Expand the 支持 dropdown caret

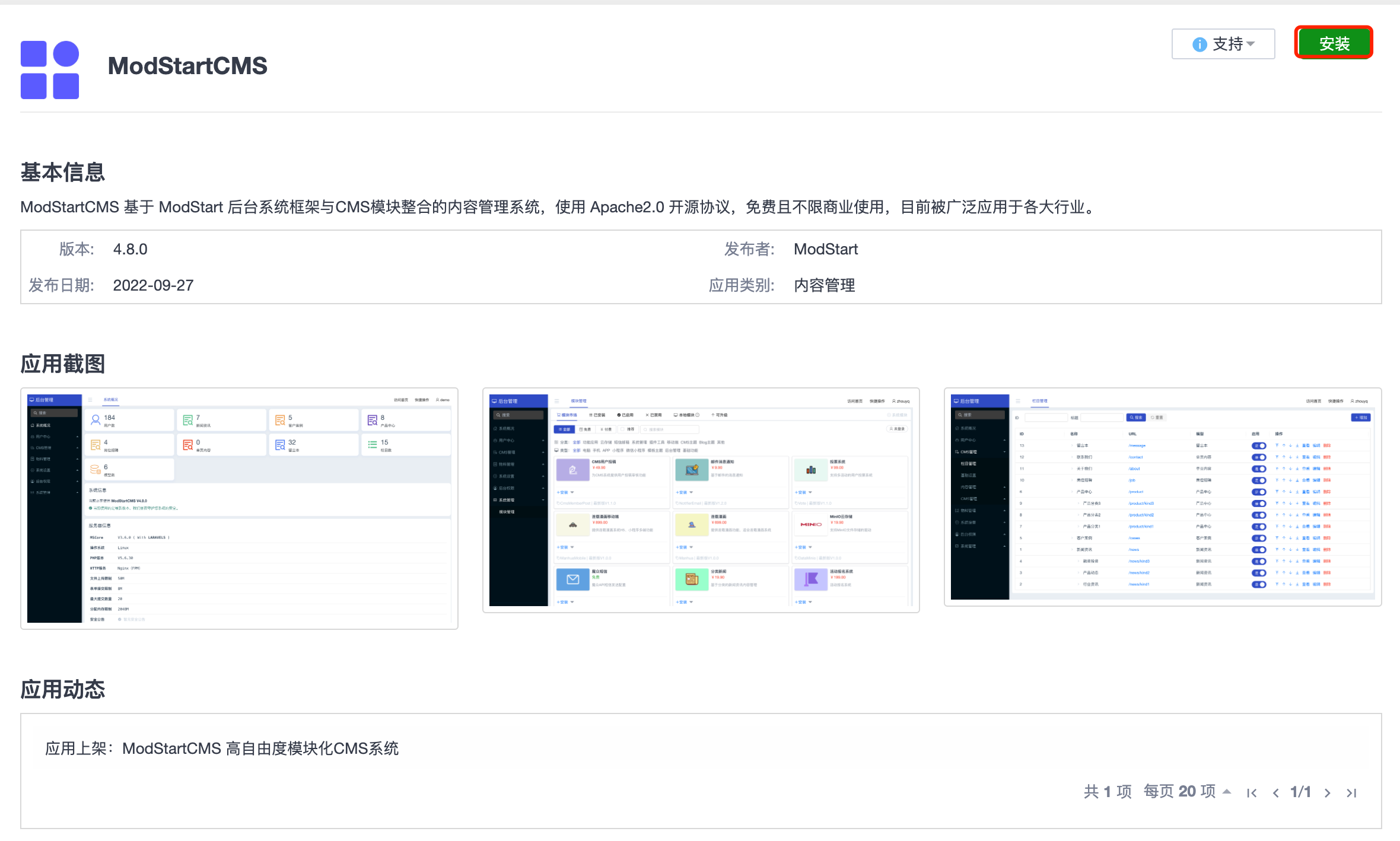(1251, 44)
